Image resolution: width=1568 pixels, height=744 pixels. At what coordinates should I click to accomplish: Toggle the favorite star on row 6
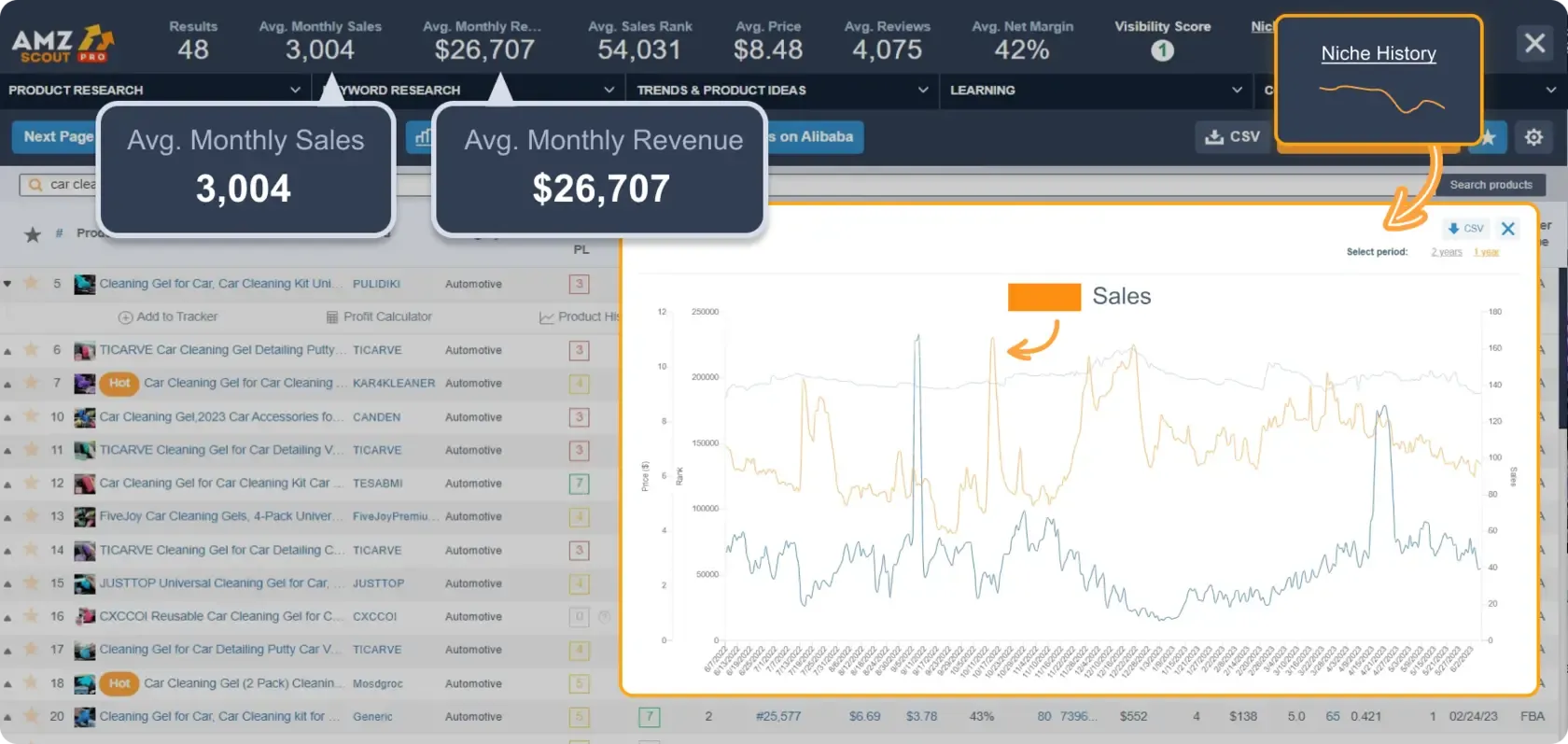[x=32, y=349]
